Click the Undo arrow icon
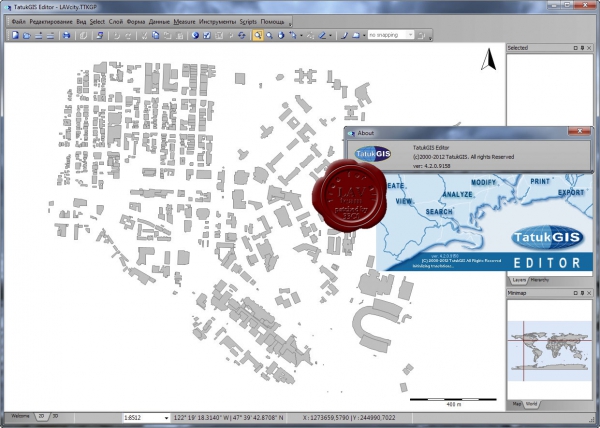Image resolution: width=600 pixels, height=428 pixels. click(117, 36)
